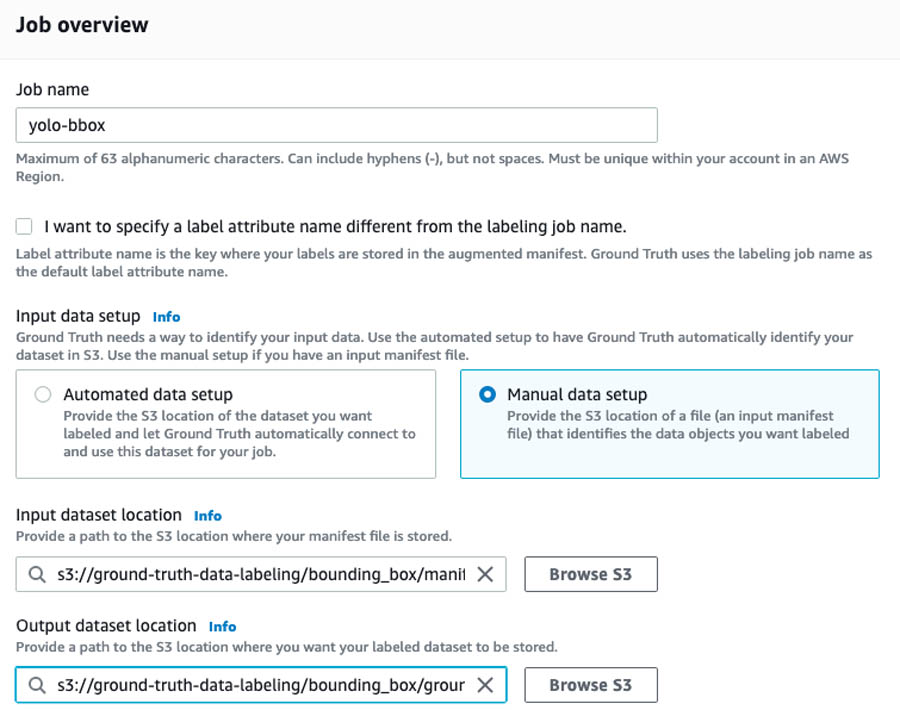Click the Automated data setup card description
900x710 pixels.
(x=239, y=433)
